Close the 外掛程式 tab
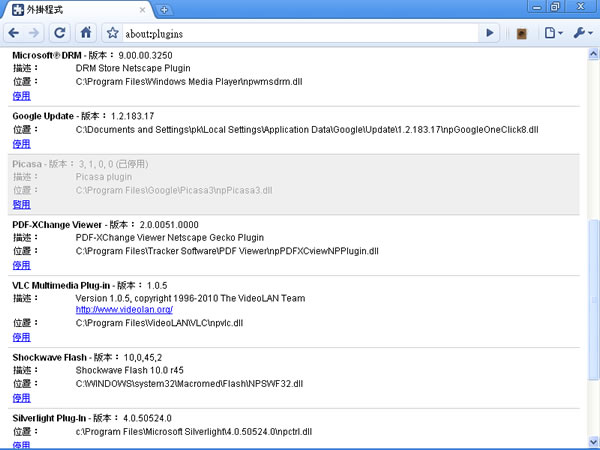This screenshot has width=600, height=450. [x=142, y=10]
